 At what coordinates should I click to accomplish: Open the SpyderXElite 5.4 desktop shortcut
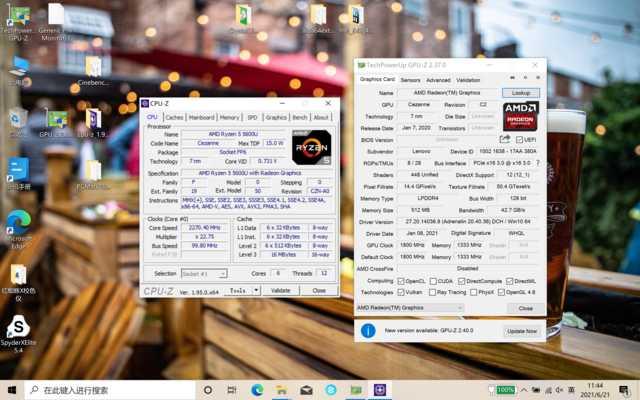click(18, 334)
